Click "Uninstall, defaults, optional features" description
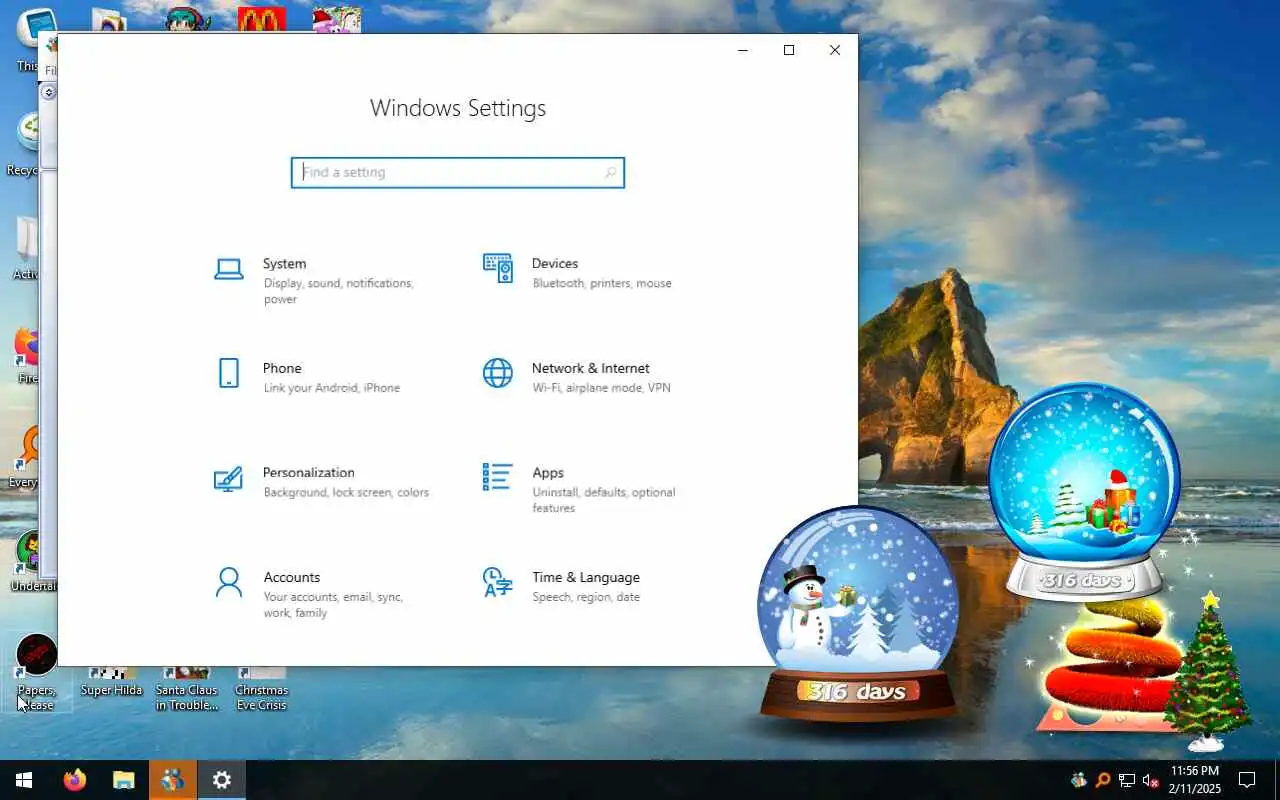 click(x=604, y=500)
